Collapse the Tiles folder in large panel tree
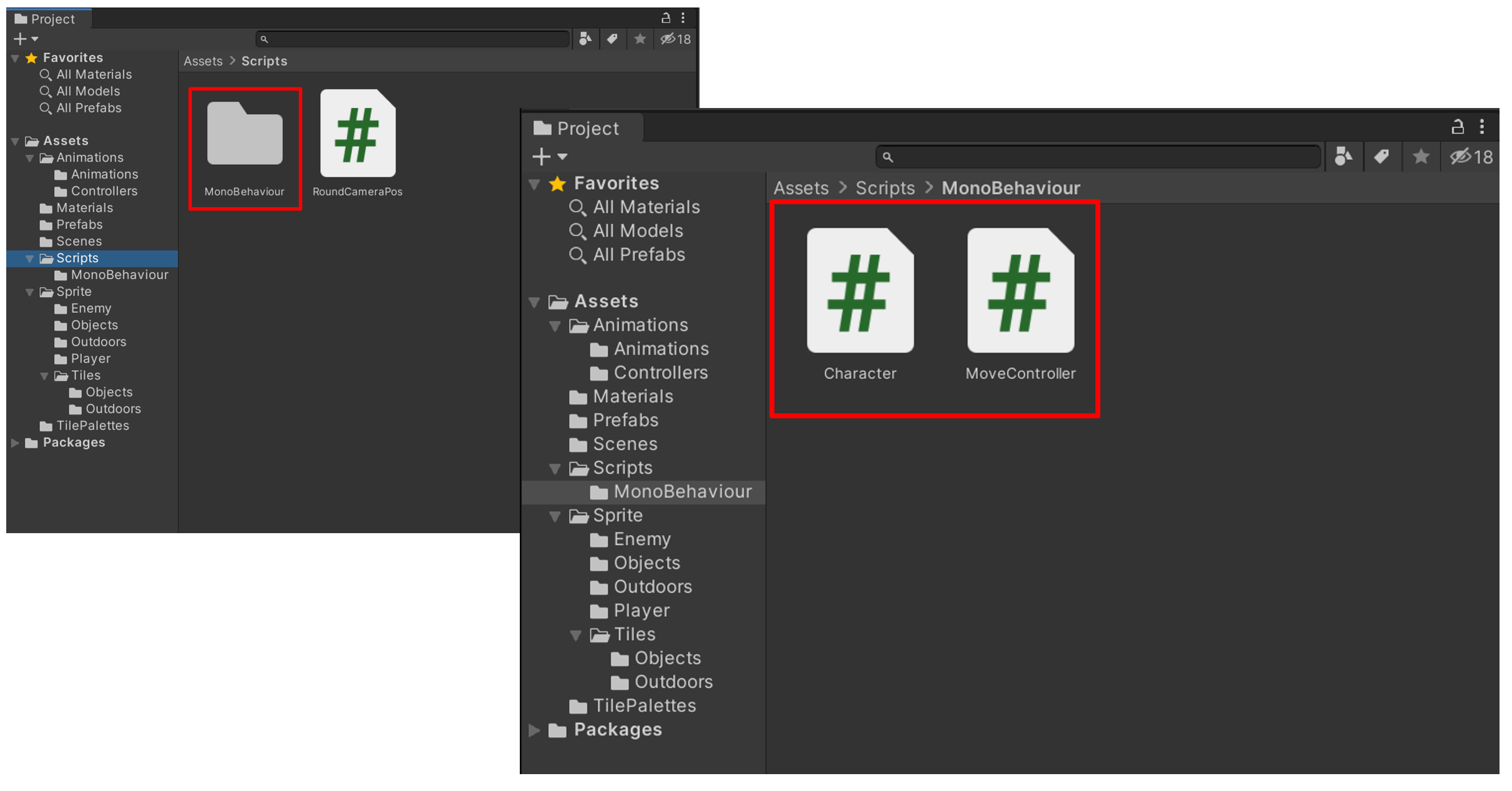The image size is (1512, 791). (x=575, y=635)
